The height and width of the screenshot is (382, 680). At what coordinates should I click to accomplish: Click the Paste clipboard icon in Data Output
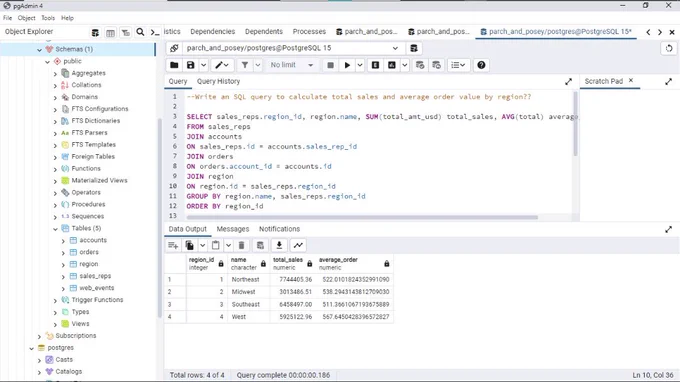point(216,245)
